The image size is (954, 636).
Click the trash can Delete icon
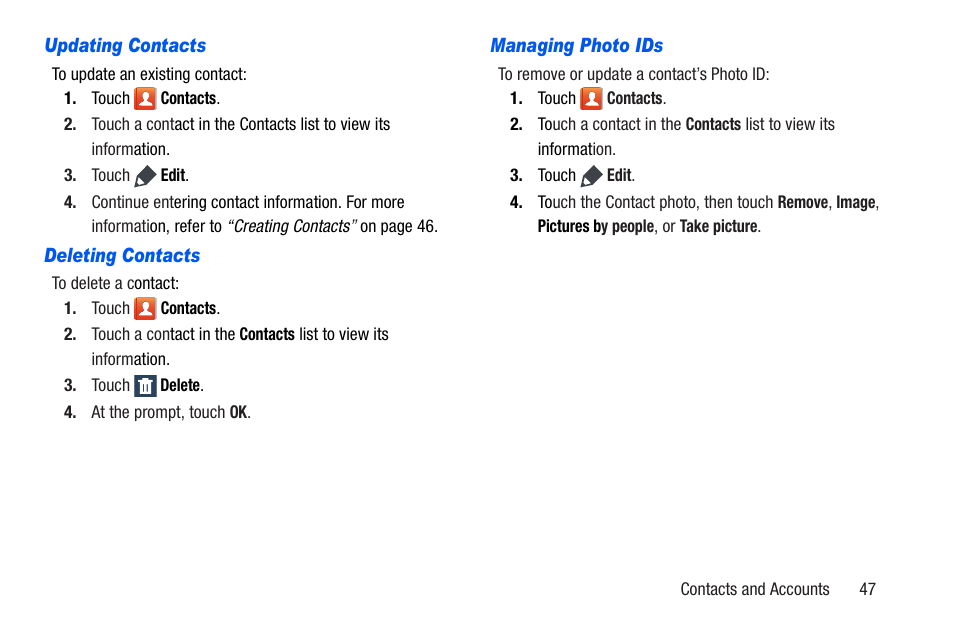point(145,386)
